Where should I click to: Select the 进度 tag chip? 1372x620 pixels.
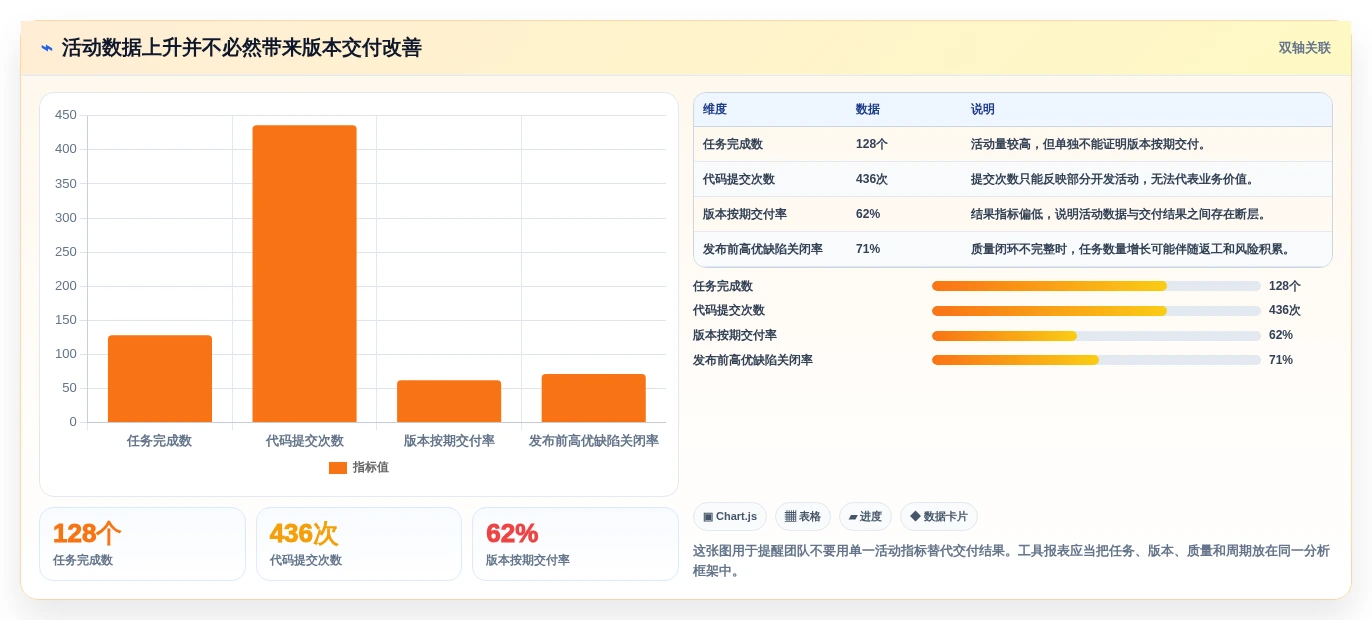coord(865,517)
